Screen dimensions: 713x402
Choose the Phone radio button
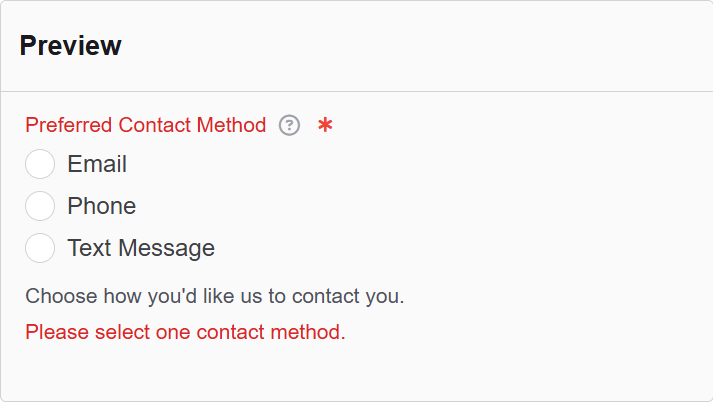click(40, 206)
